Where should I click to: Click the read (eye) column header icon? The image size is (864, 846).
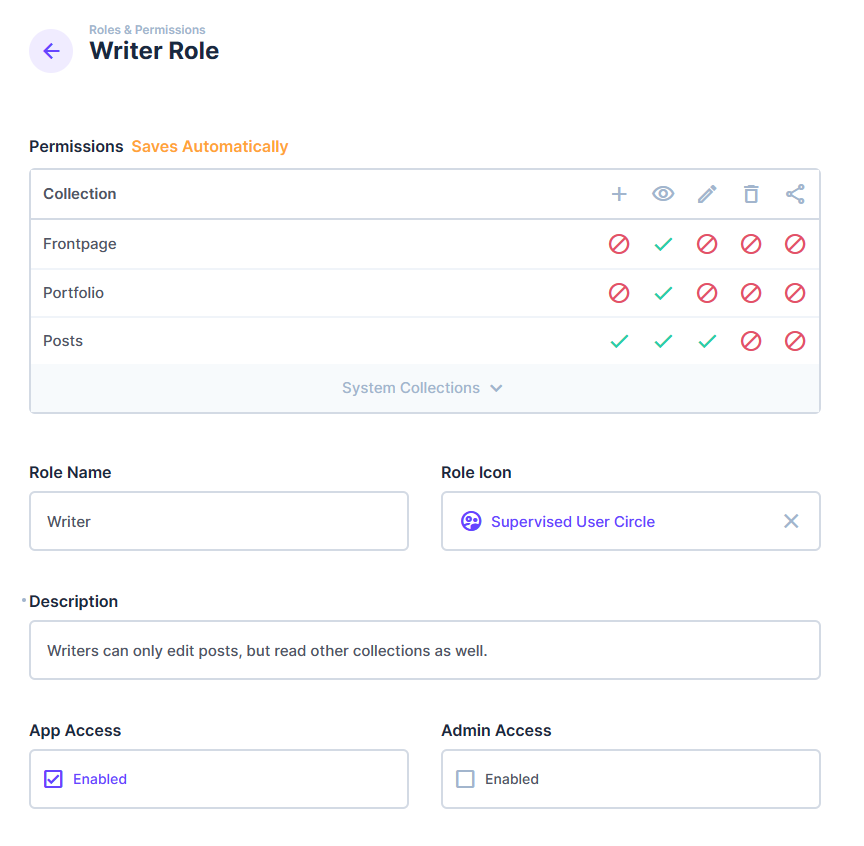(x=663, y=194)
